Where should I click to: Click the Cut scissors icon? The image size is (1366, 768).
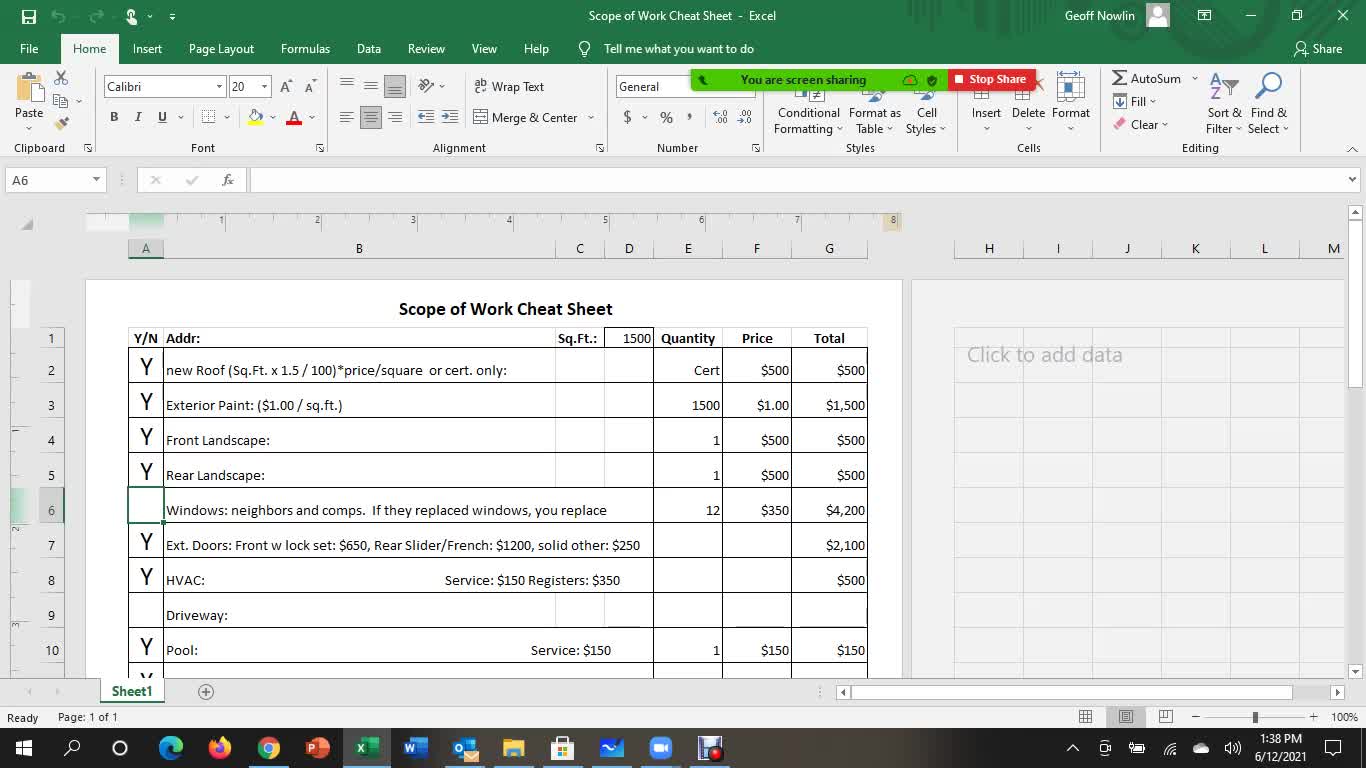pyautogui.click(x=61, y=78)
